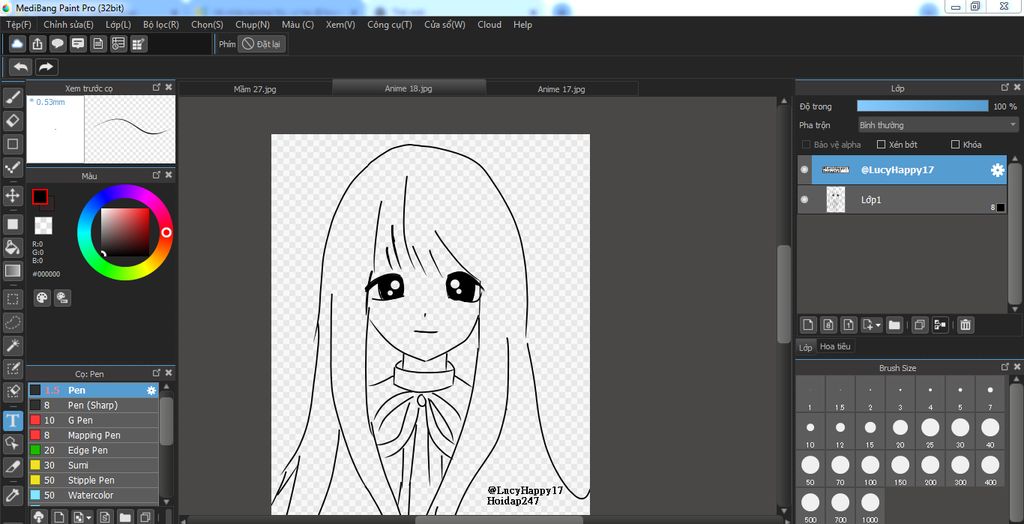Open settings gear of the Pen brush

(x=152, y=390)
